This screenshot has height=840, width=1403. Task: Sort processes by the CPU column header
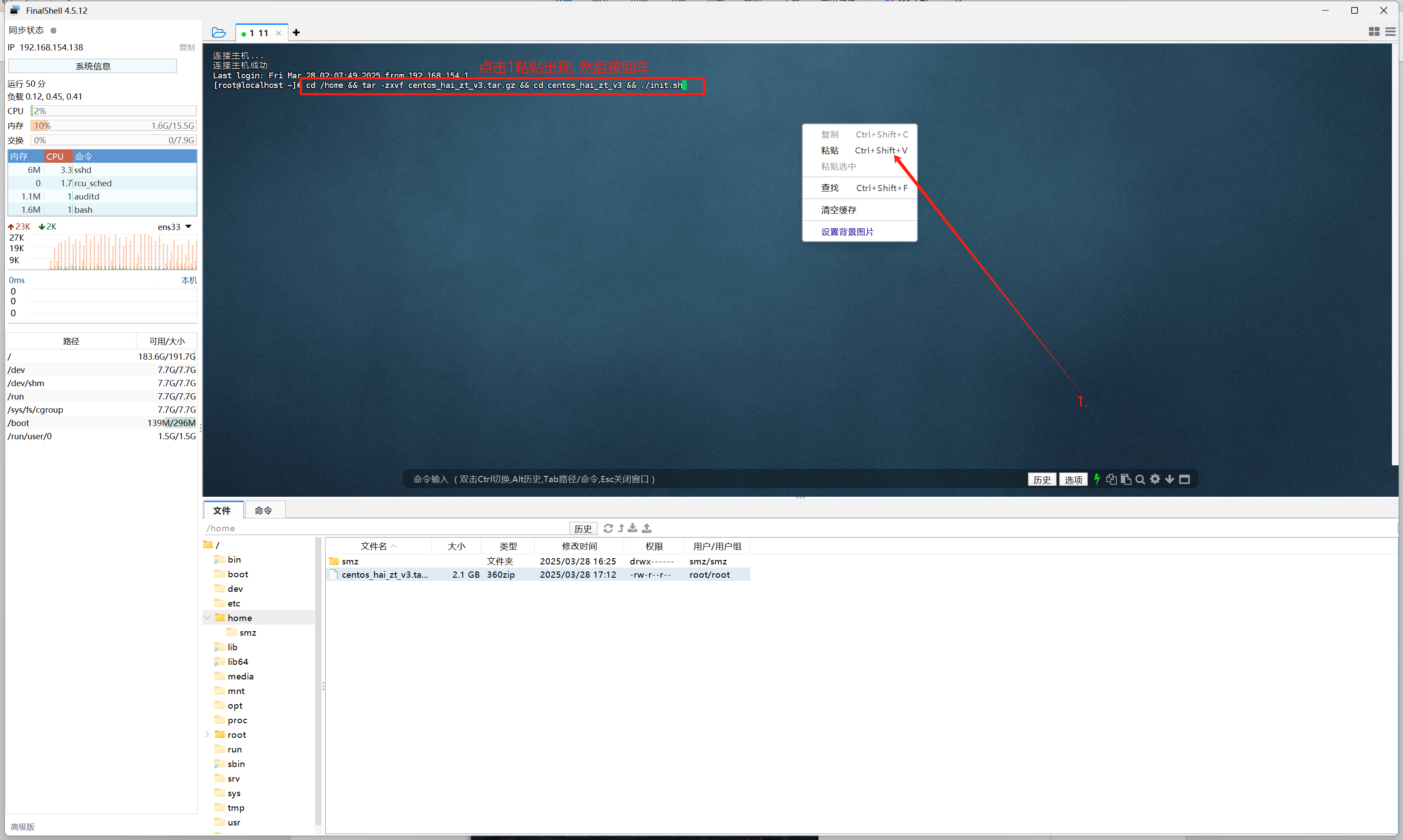55,156
